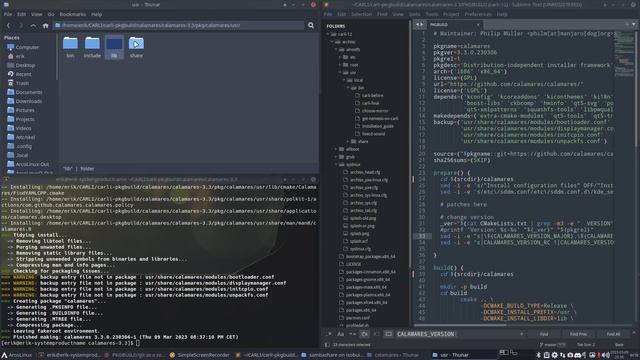Toggle wrap option in Sublime find bar

point(364,334)
